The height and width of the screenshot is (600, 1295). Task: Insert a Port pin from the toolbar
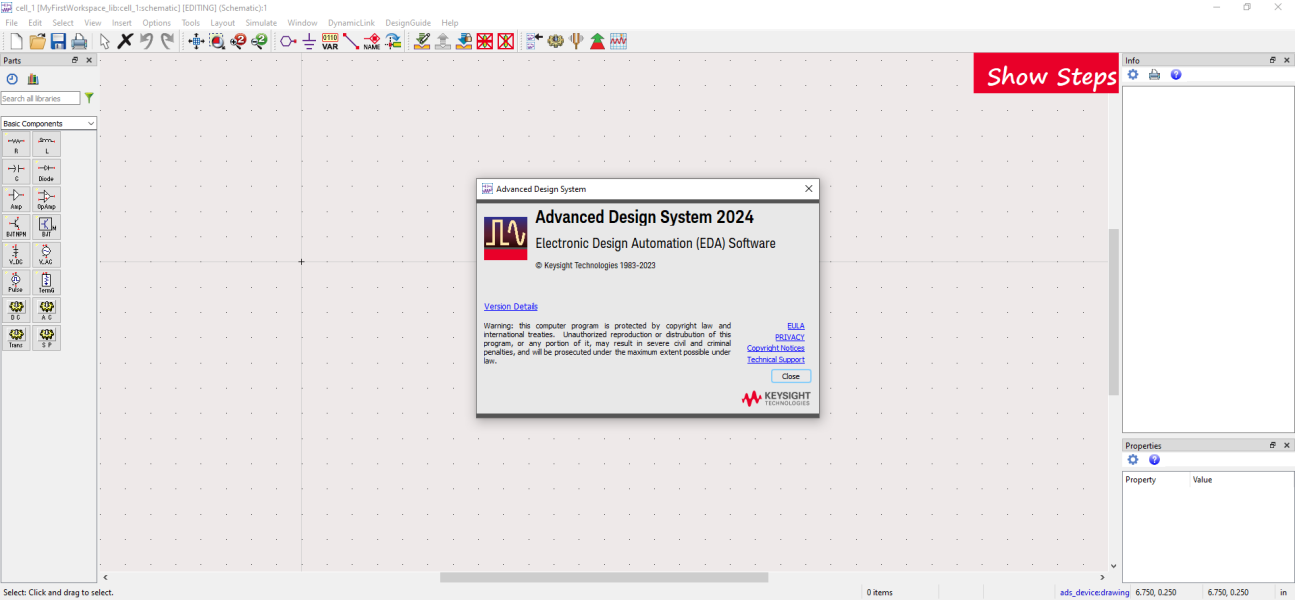(288, 41)
